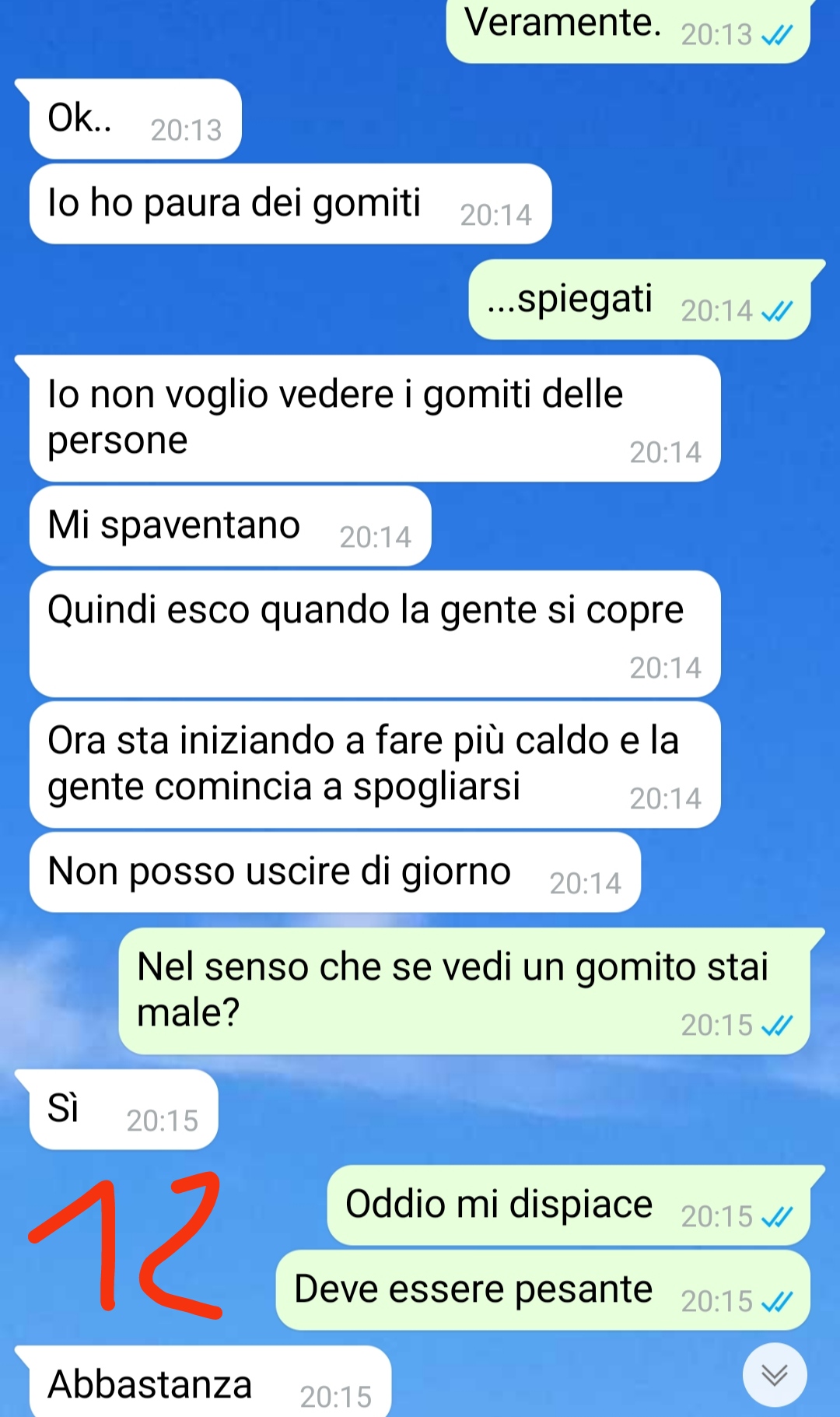840x1417 pixels.
Task: Select "Ora sta iniziando a fare più caldo" message
Action: pos(375,765)
